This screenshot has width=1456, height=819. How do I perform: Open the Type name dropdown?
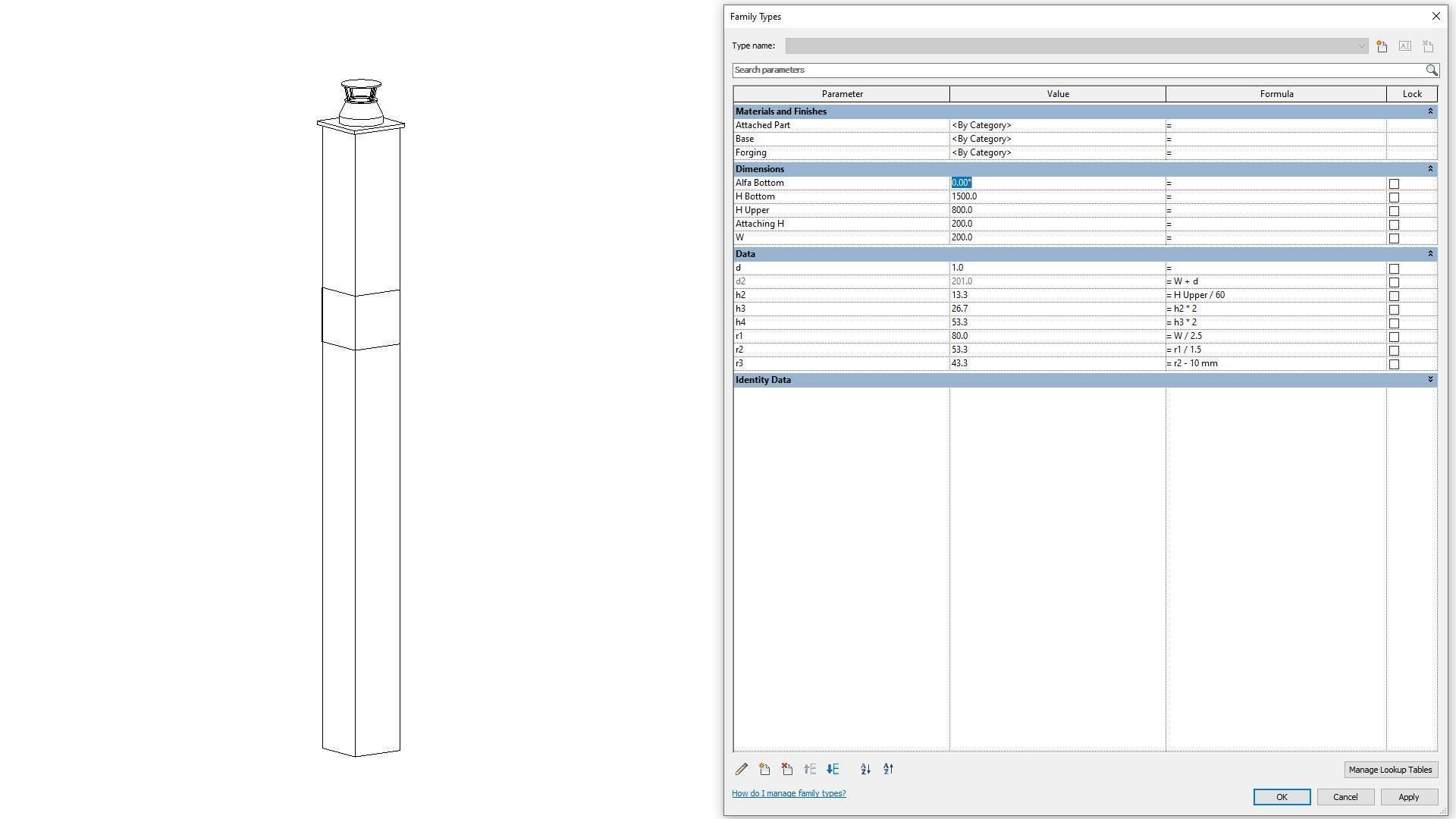point(1361,45)
